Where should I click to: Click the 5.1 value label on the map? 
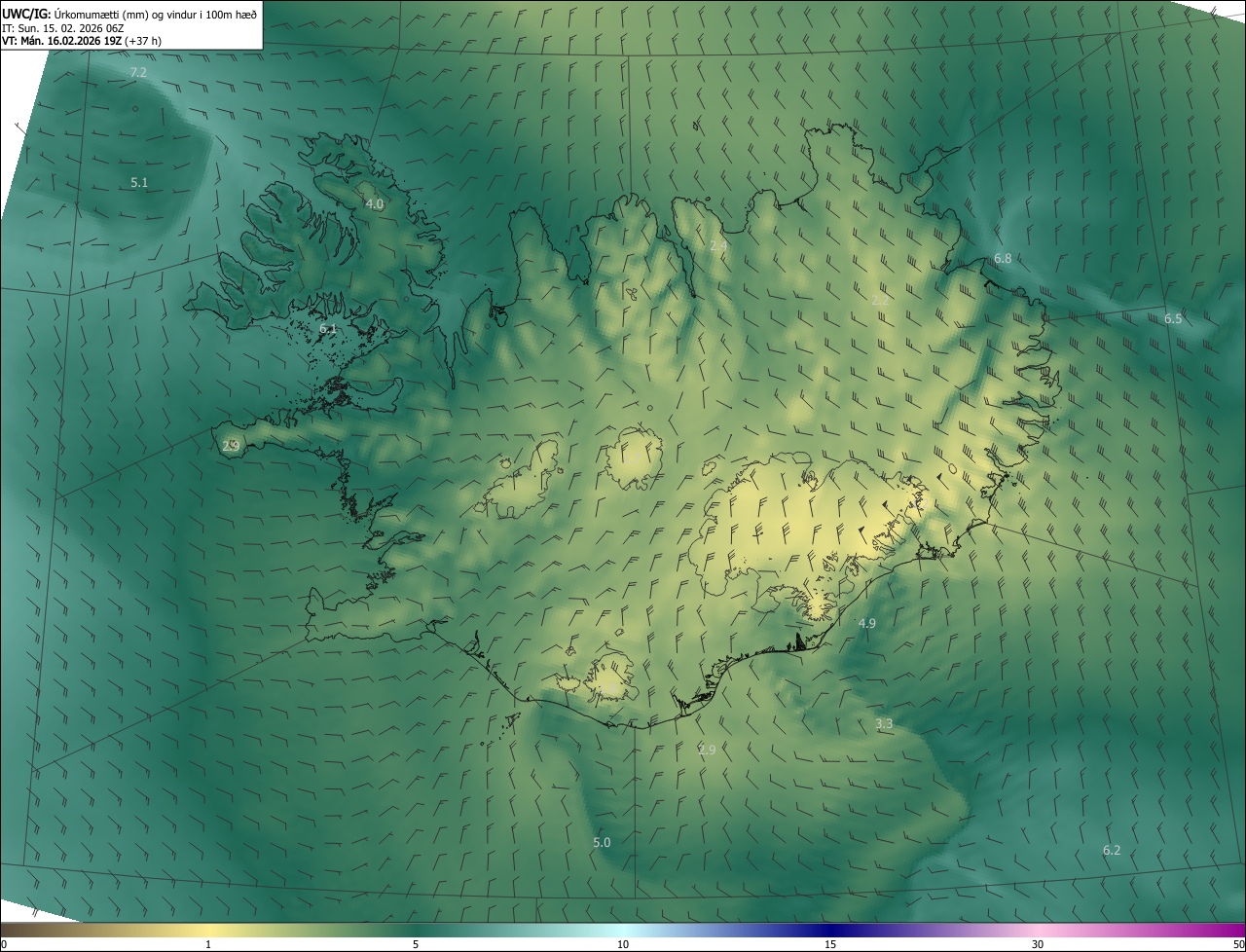pos(139,182)
